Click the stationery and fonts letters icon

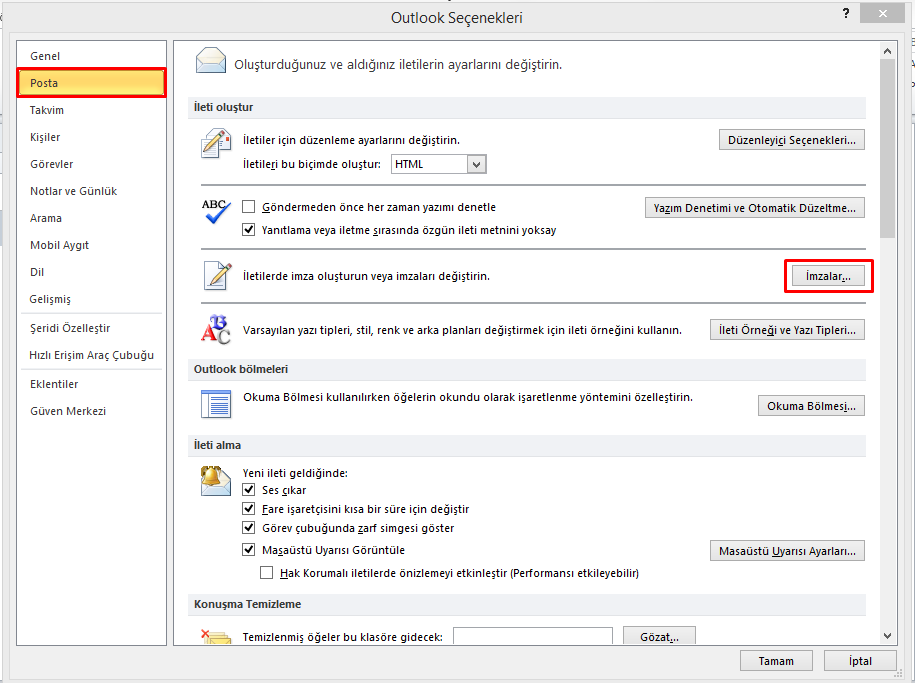pos(216,330)
